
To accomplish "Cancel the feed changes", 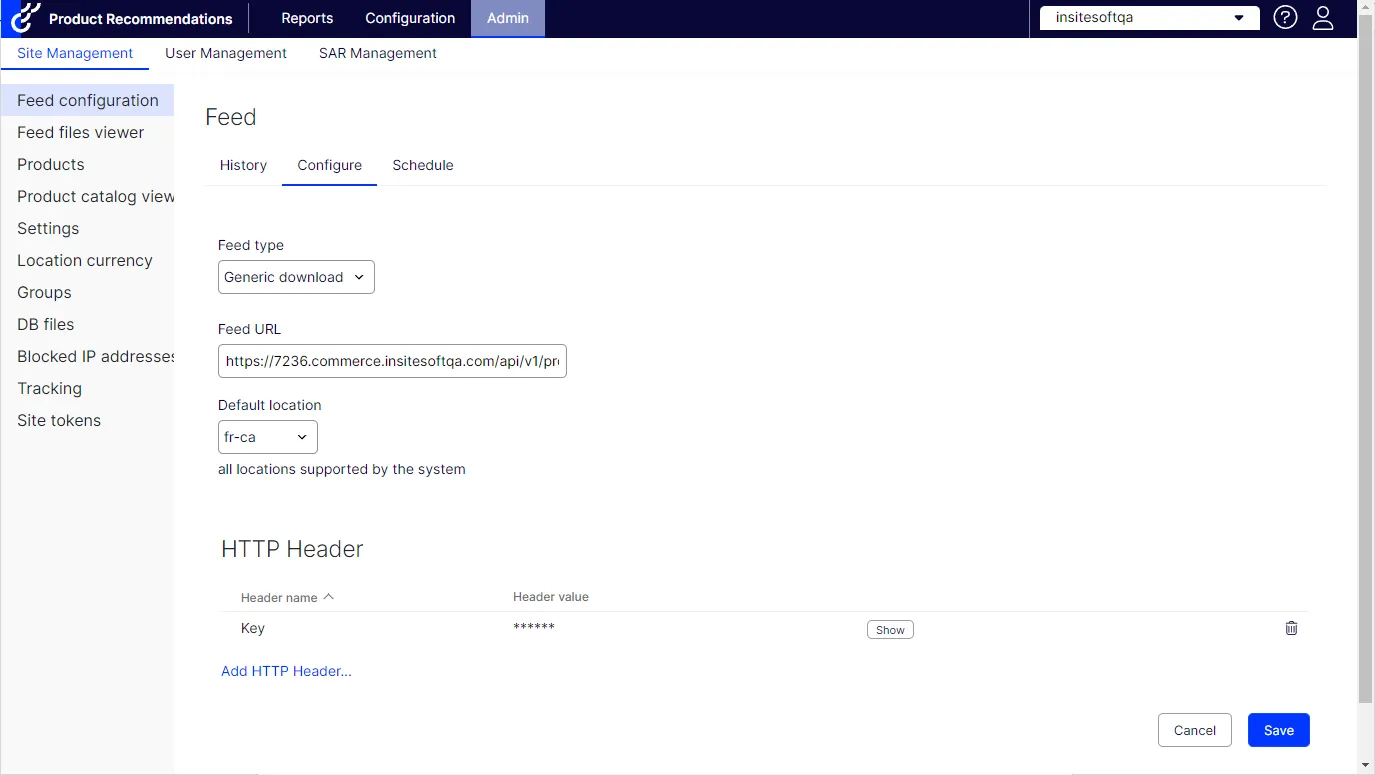I will click(x=1195, y=730).
